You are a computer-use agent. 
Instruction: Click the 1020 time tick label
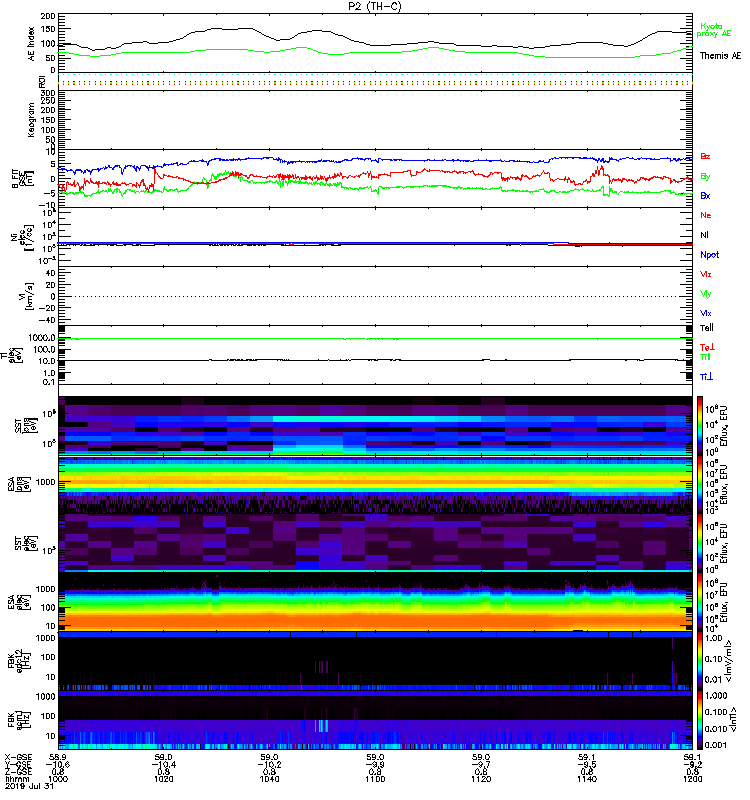coord(164,779)
